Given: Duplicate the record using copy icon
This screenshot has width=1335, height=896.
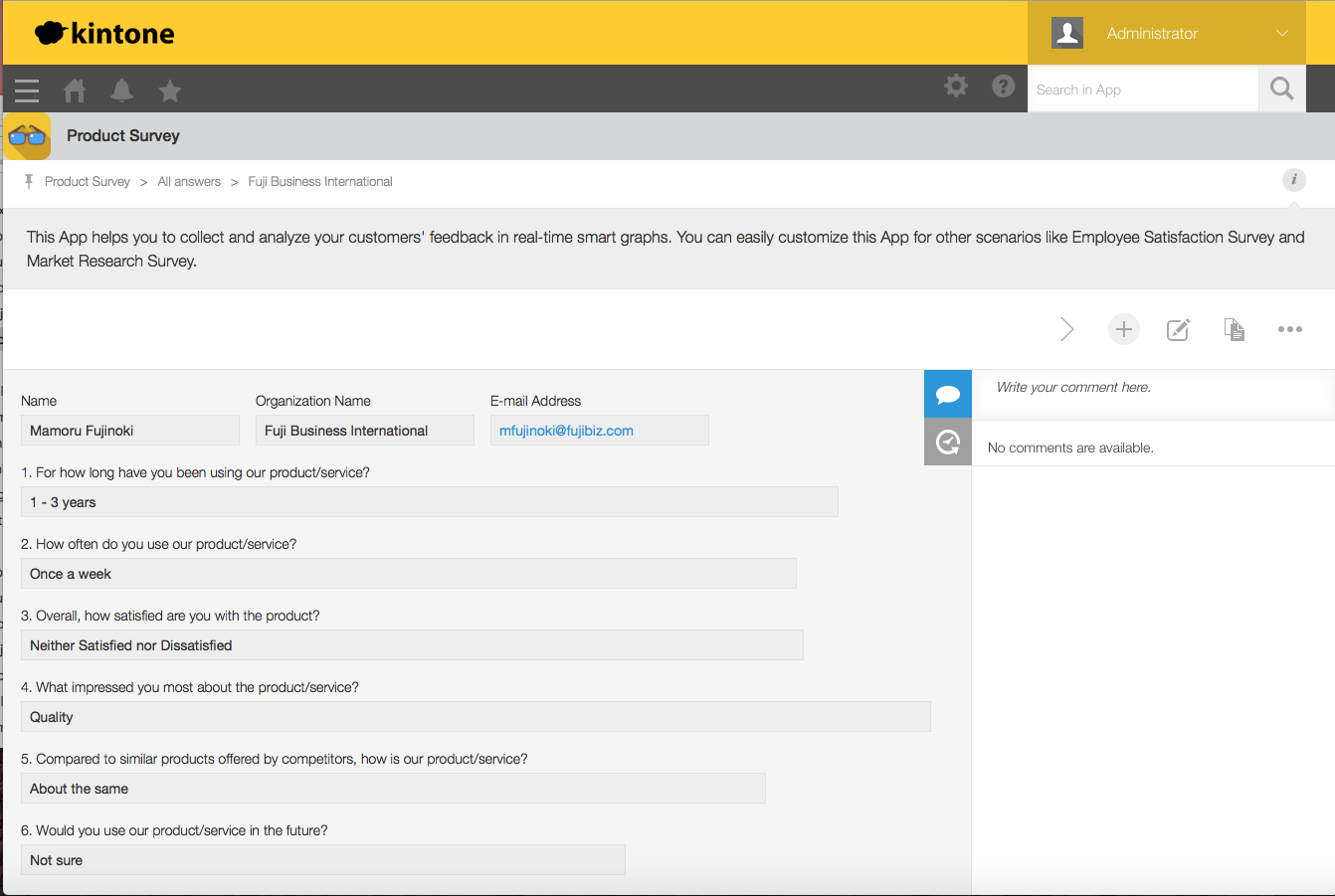Looking at the screenshot, I should 1234,329.
